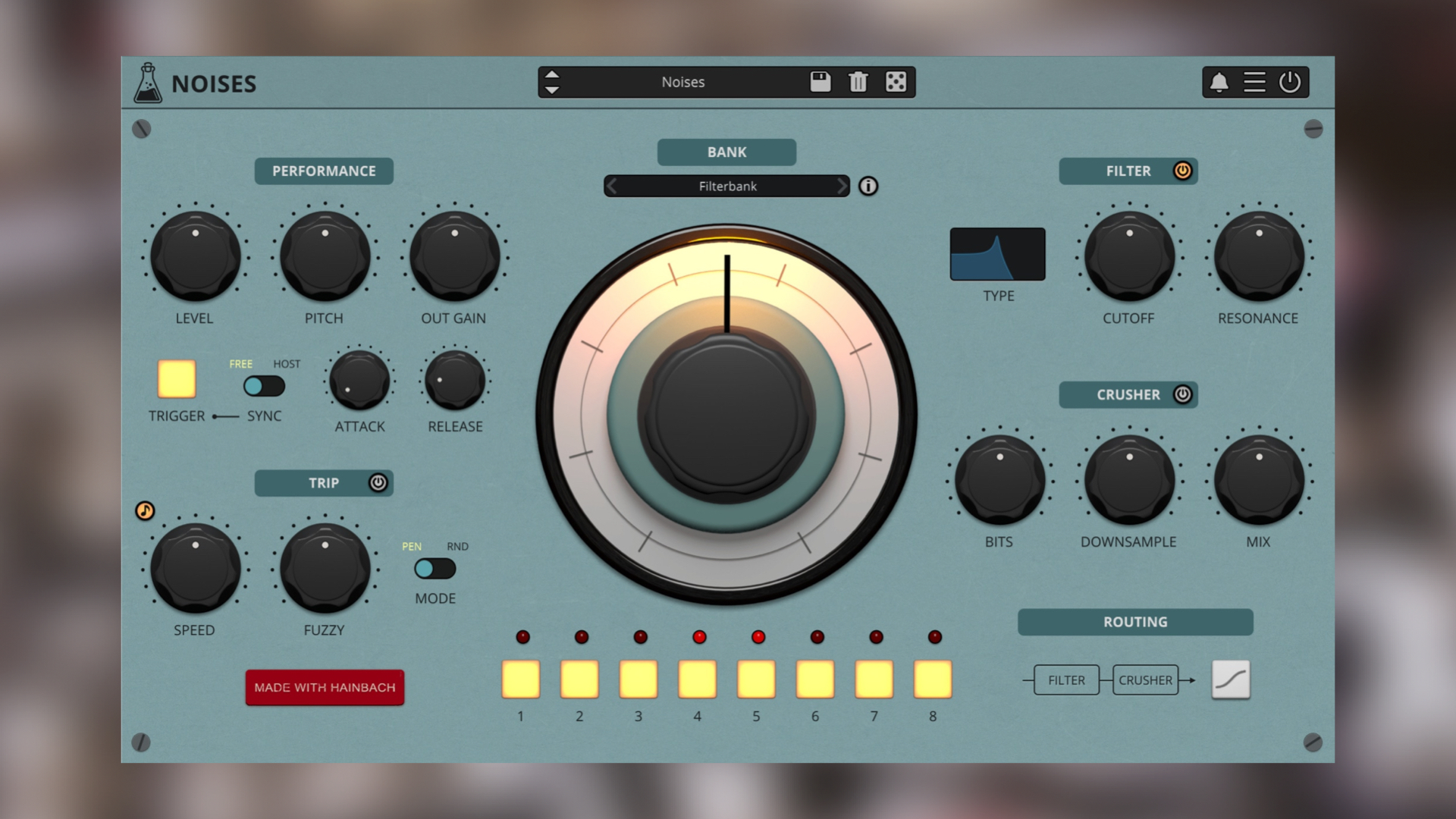1456x819 pixels.
Task: Click the MADE WITH HAINBACH button
Action: coord(324,687)
